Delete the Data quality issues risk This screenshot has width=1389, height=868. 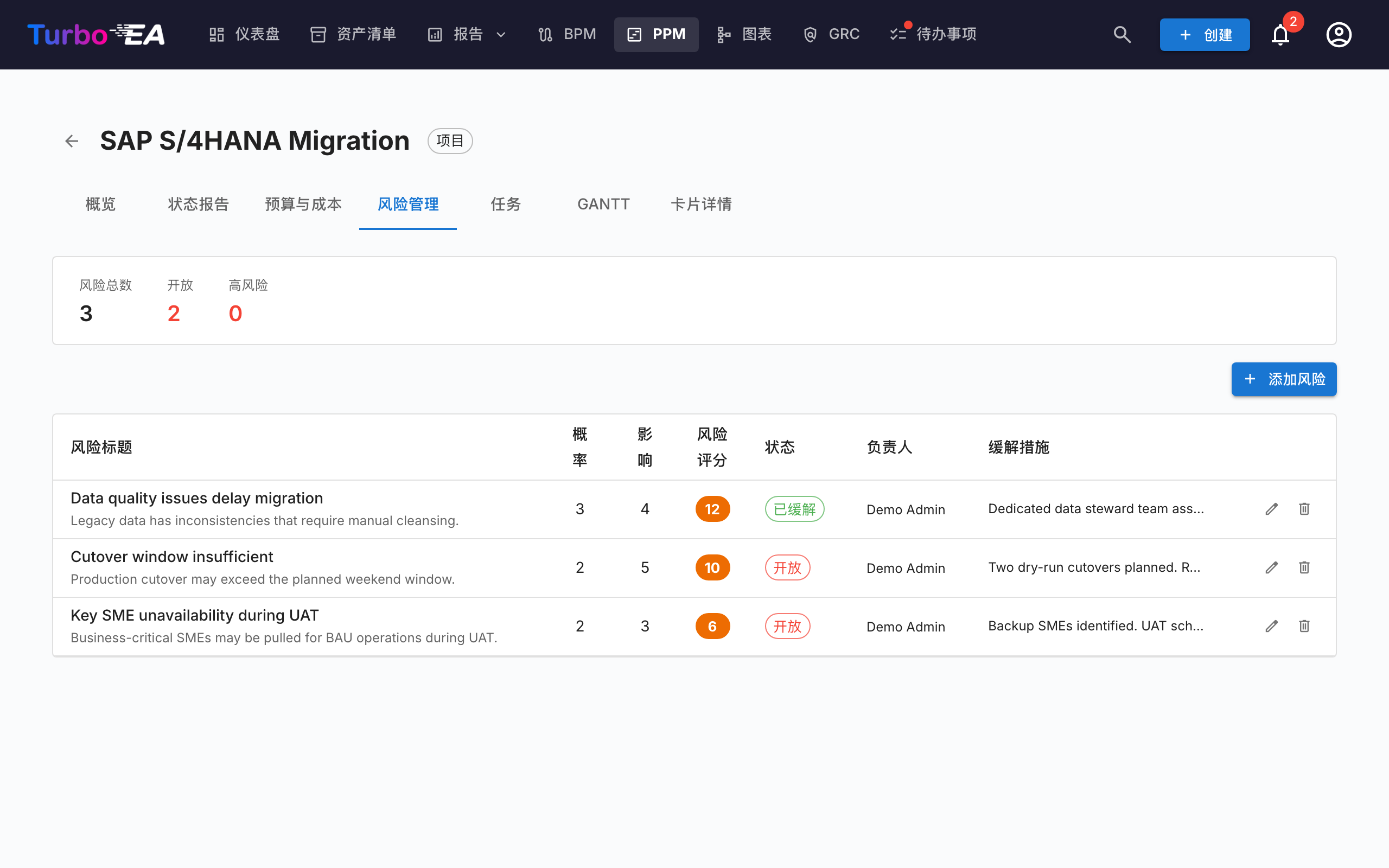pos(1304,509)
